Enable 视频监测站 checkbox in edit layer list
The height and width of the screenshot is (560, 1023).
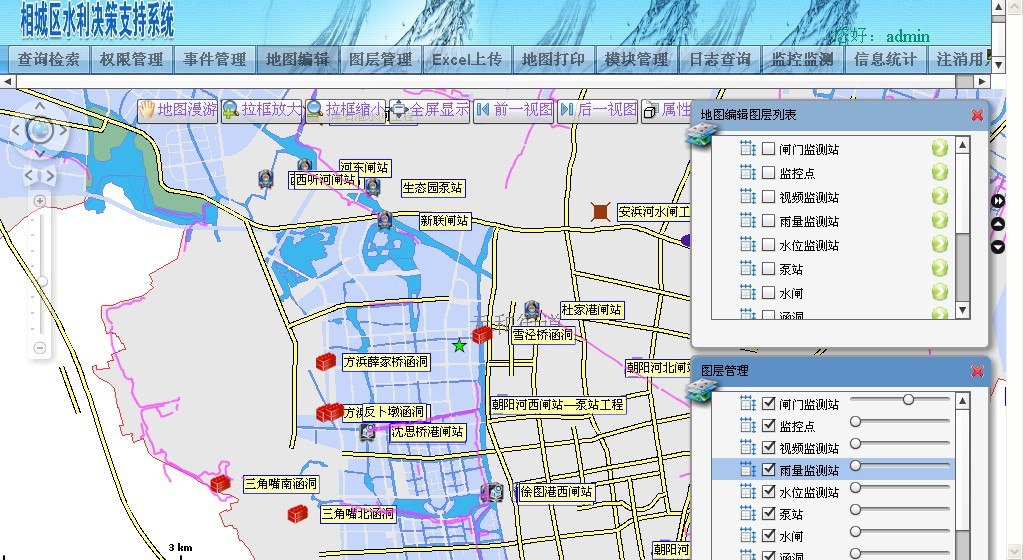click(768, 197)
